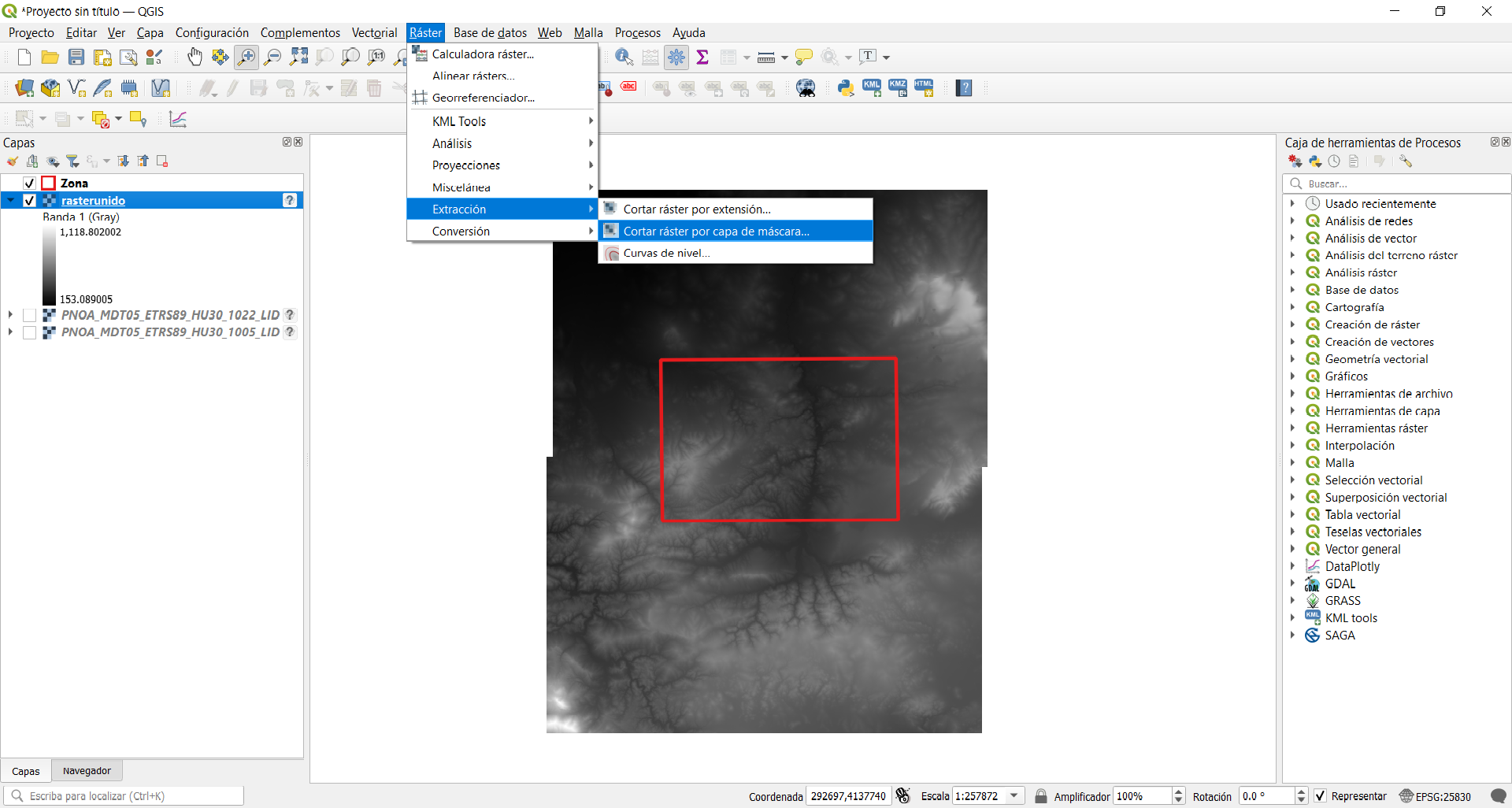Open the Identify Features tool
This screenshot has height=808, width=1512.
click(624, 57)
